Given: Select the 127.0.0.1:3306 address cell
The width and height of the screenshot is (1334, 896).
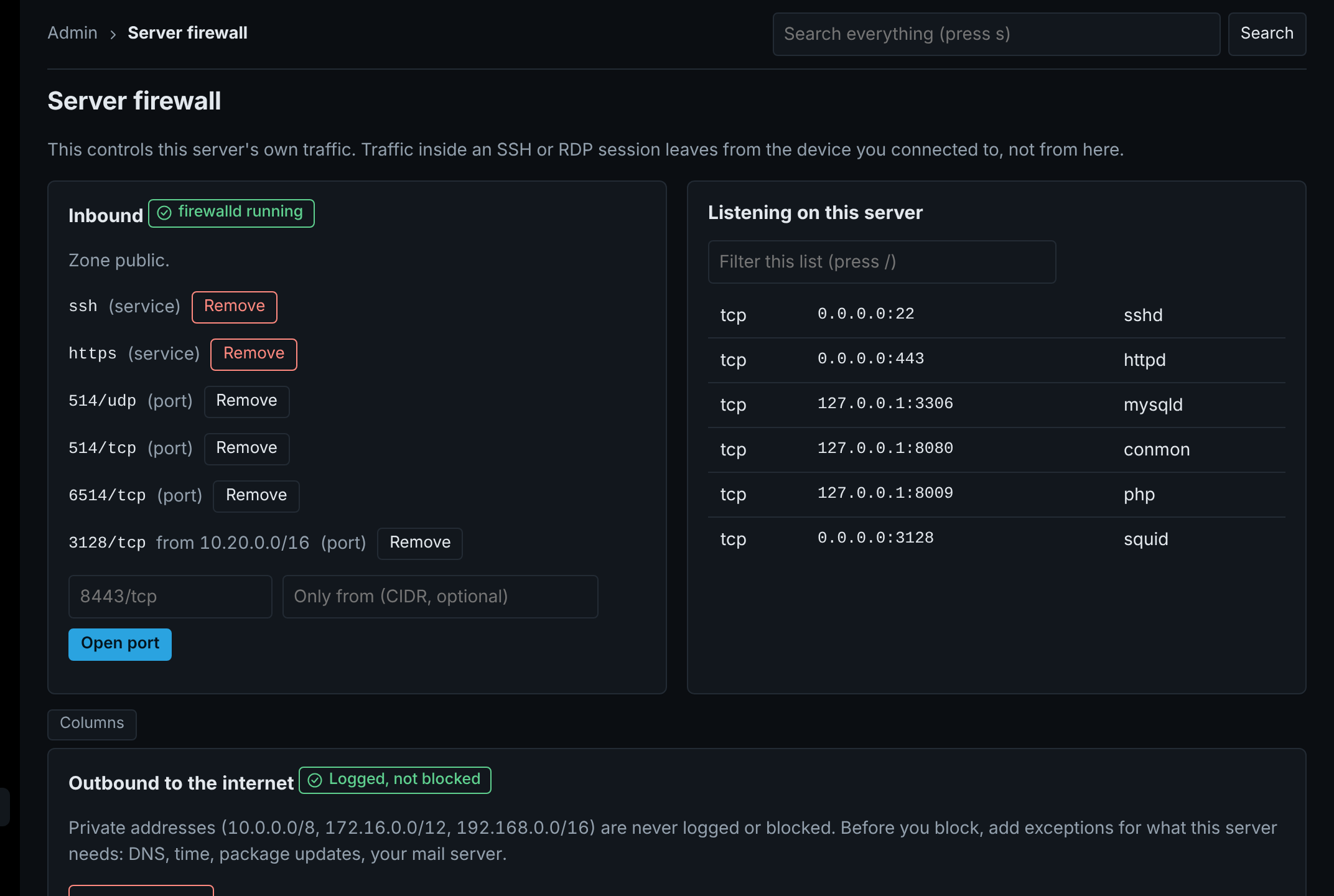Looking at the screenshot, I should point(885,404).
